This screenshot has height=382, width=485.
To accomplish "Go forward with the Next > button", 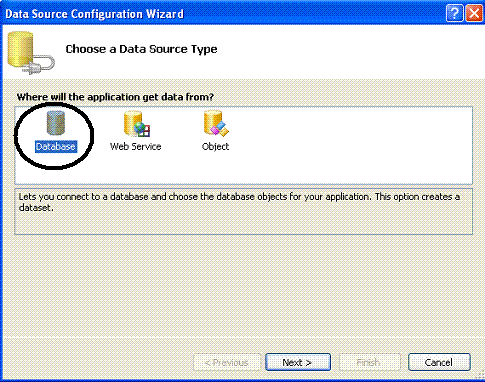I will click(x=298, y=362).
